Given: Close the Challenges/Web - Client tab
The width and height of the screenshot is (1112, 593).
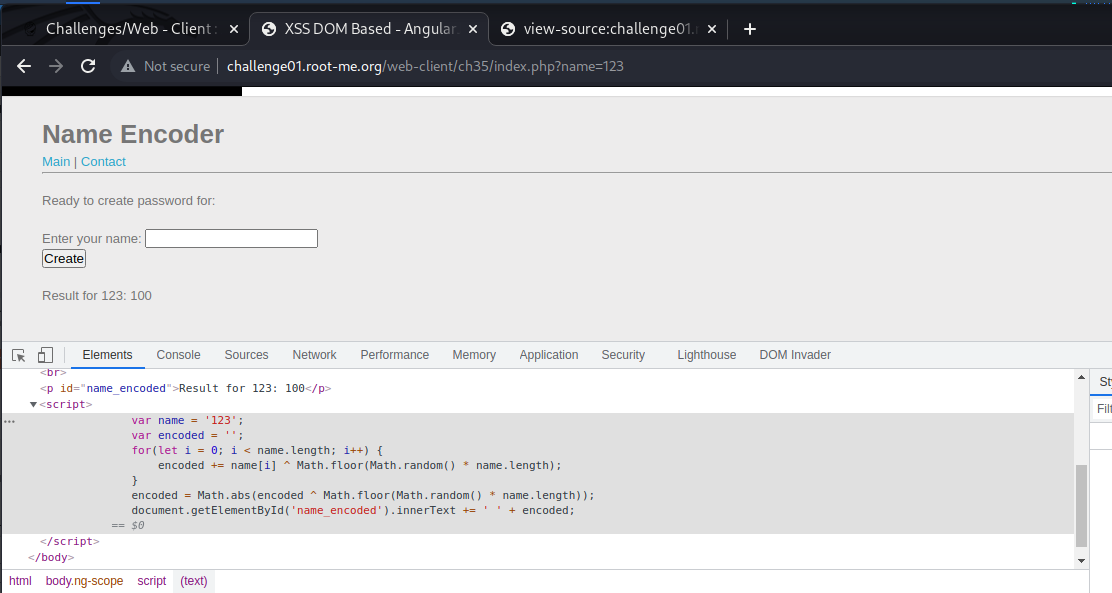Looking at the screenshot, I should coord(234,29).
